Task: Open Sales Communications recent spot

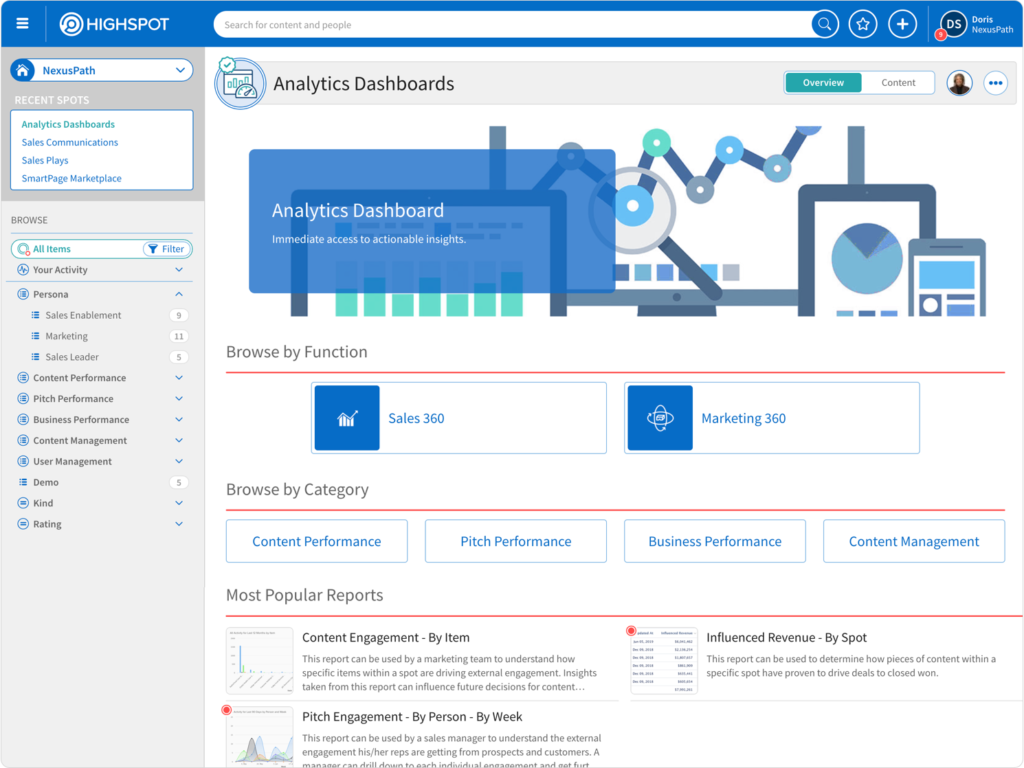Action: coord(70,142)
